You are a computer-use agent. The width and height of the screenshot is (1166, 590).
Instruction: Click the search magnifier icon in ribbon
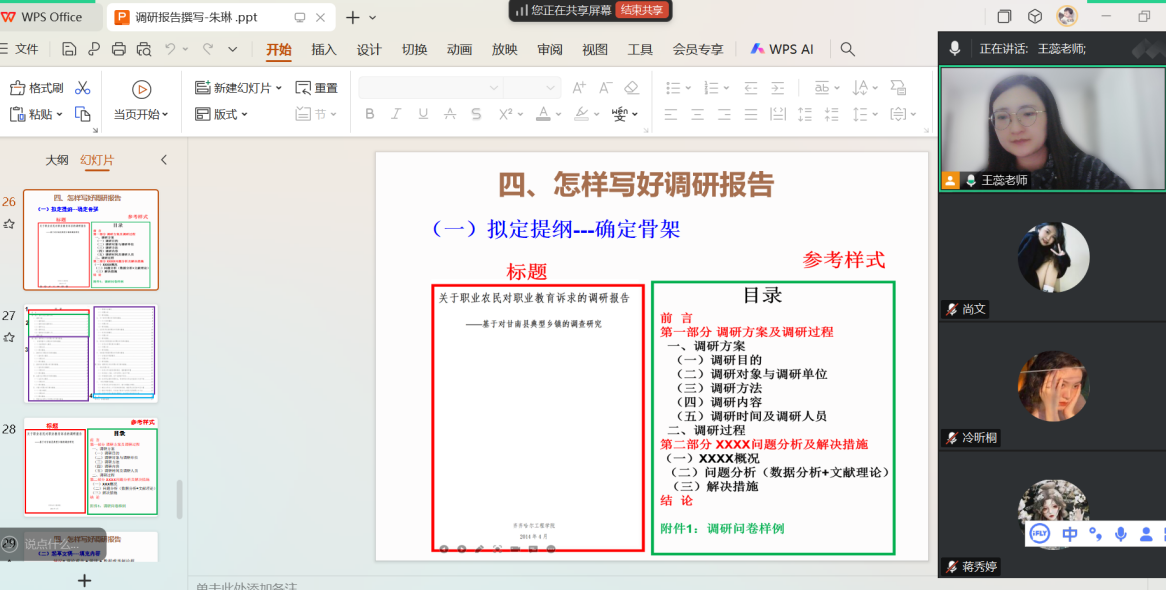(x=847, y=49)
